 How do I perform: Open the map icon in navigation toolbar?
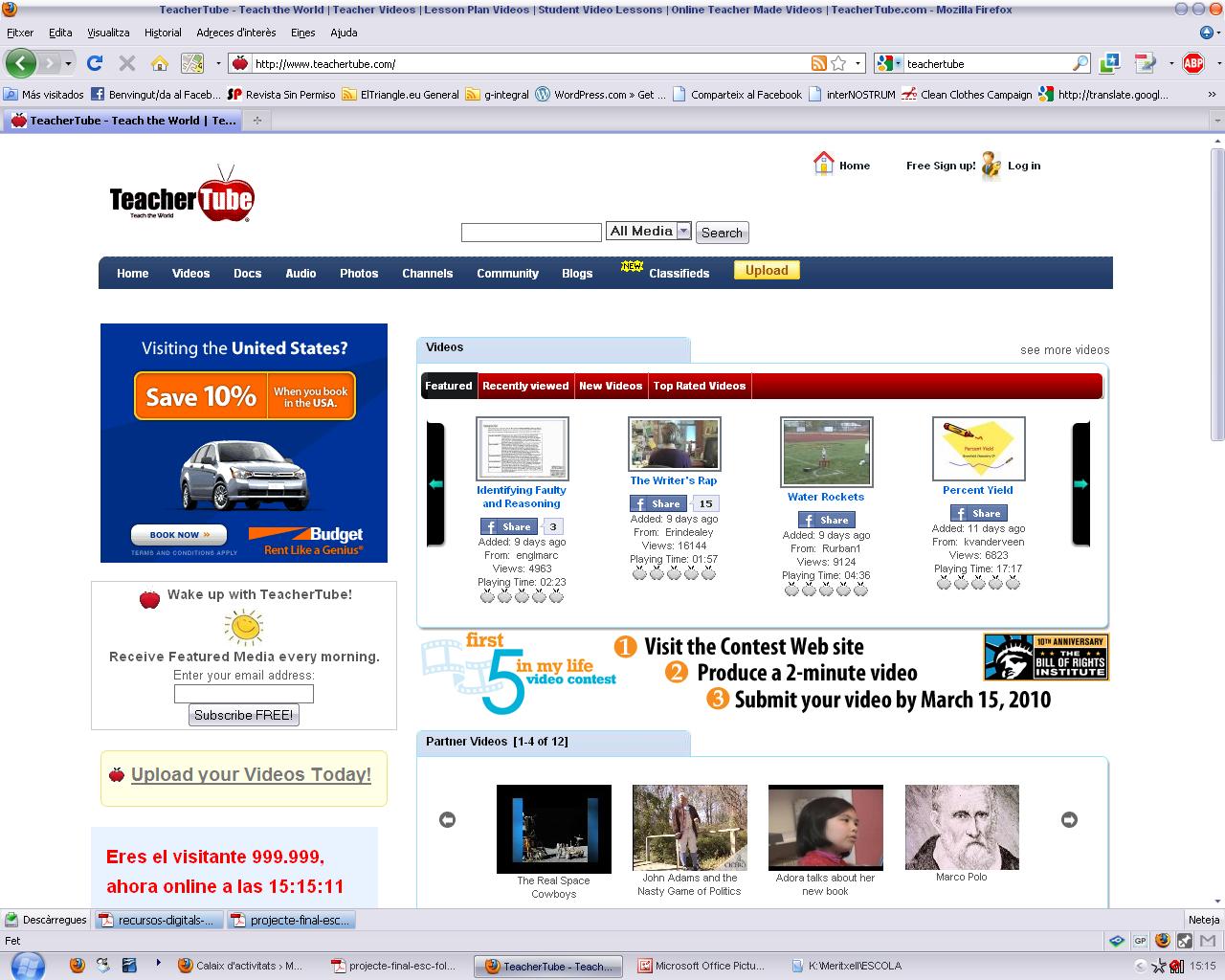pos(192,63)
